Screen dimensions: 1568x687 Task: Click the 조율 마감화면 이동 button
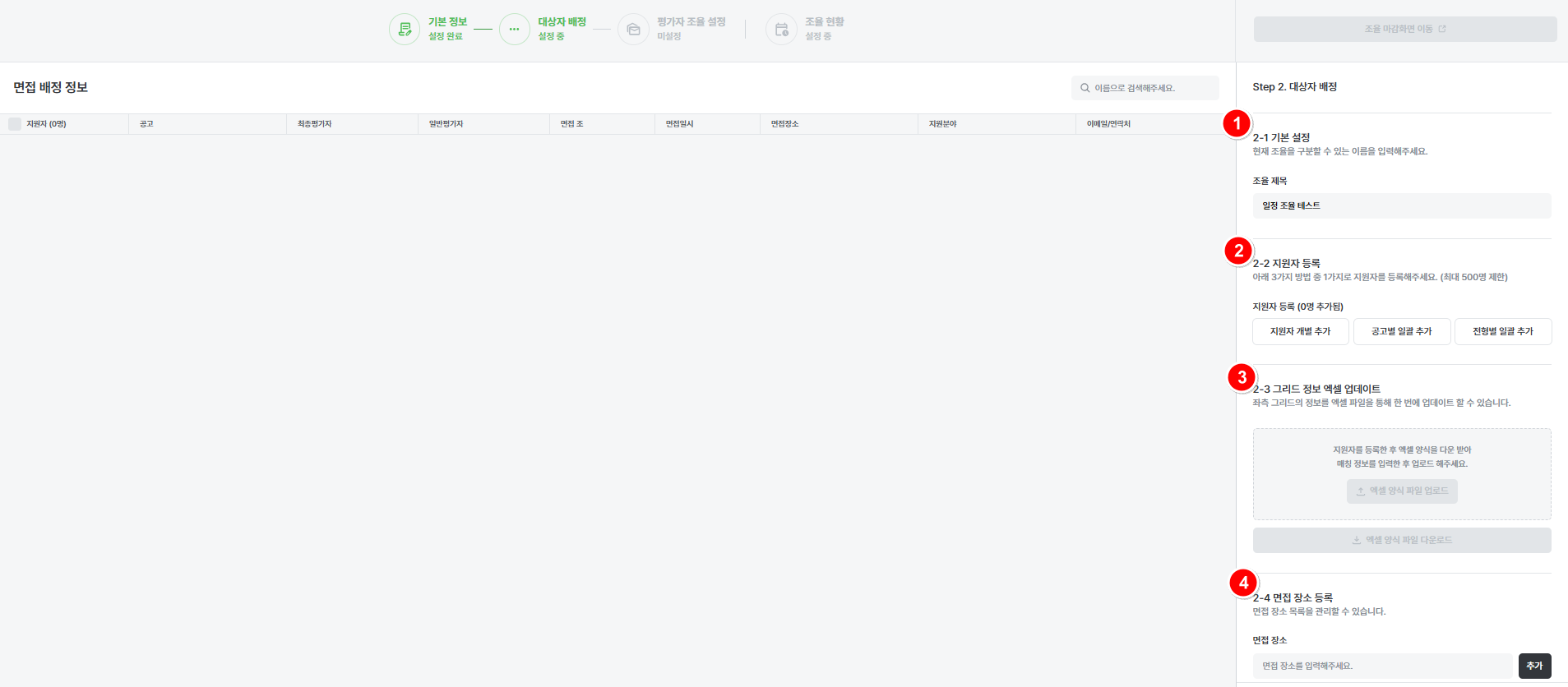[1404, 29]
